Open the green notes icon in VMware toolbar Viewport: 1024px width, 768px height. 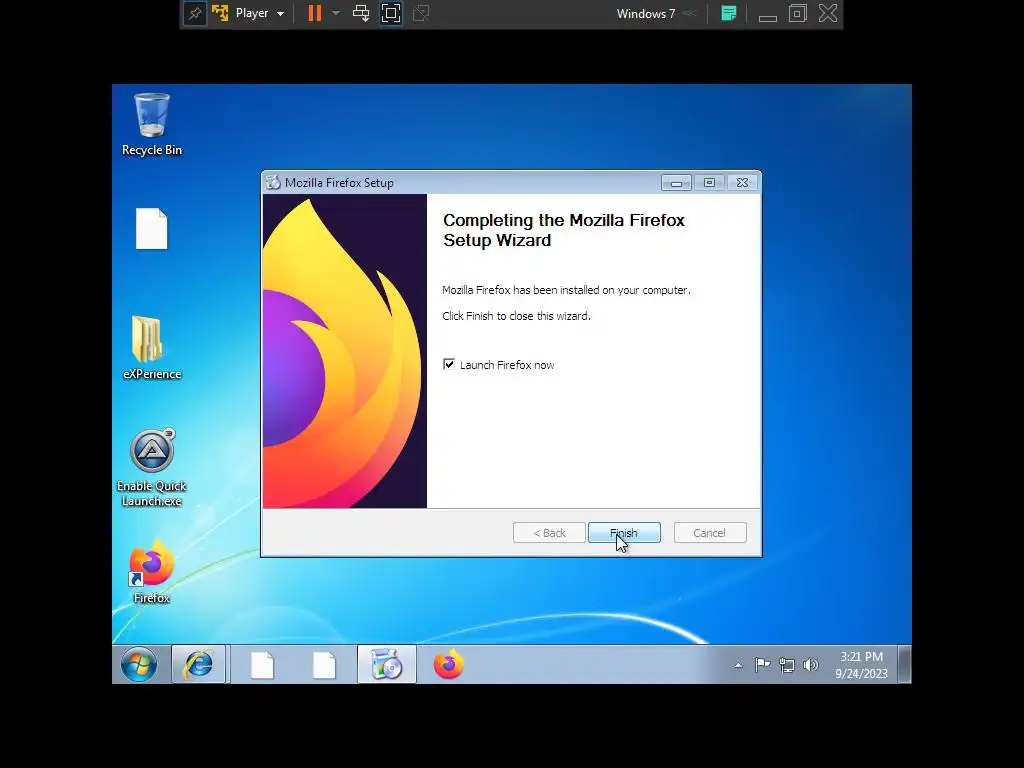coord(729,13)
